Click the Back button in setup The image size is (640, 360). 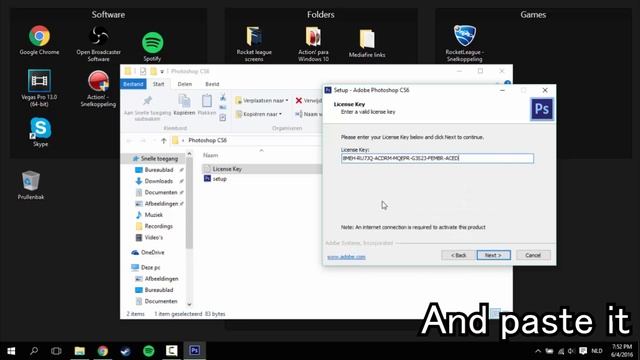click(x=458, y=255)
